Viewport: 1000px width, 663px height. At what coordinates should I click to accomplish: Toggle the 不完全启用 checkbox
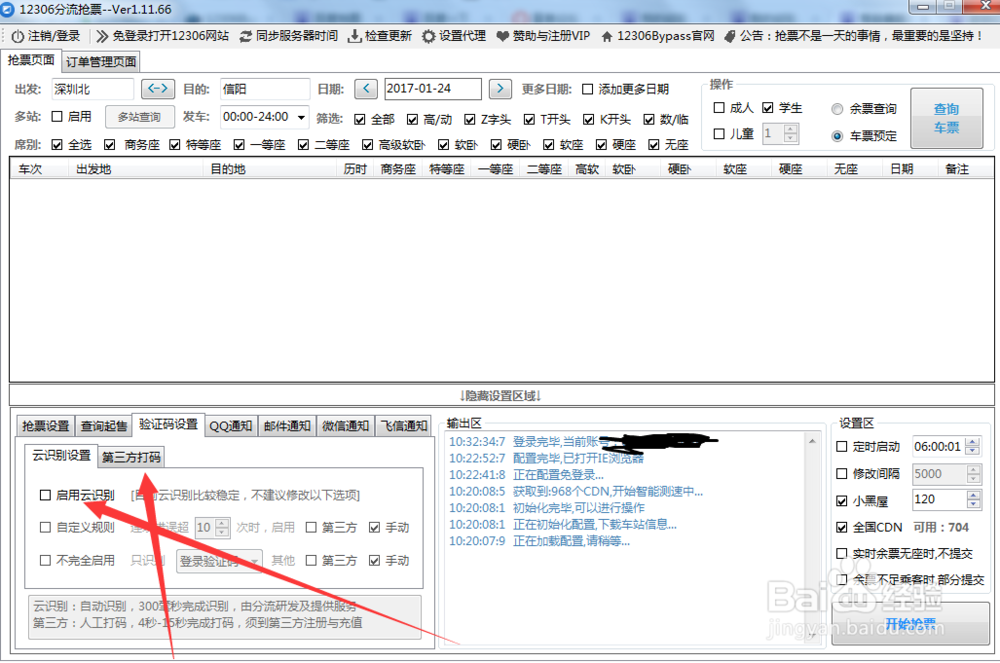coord(45,560)
